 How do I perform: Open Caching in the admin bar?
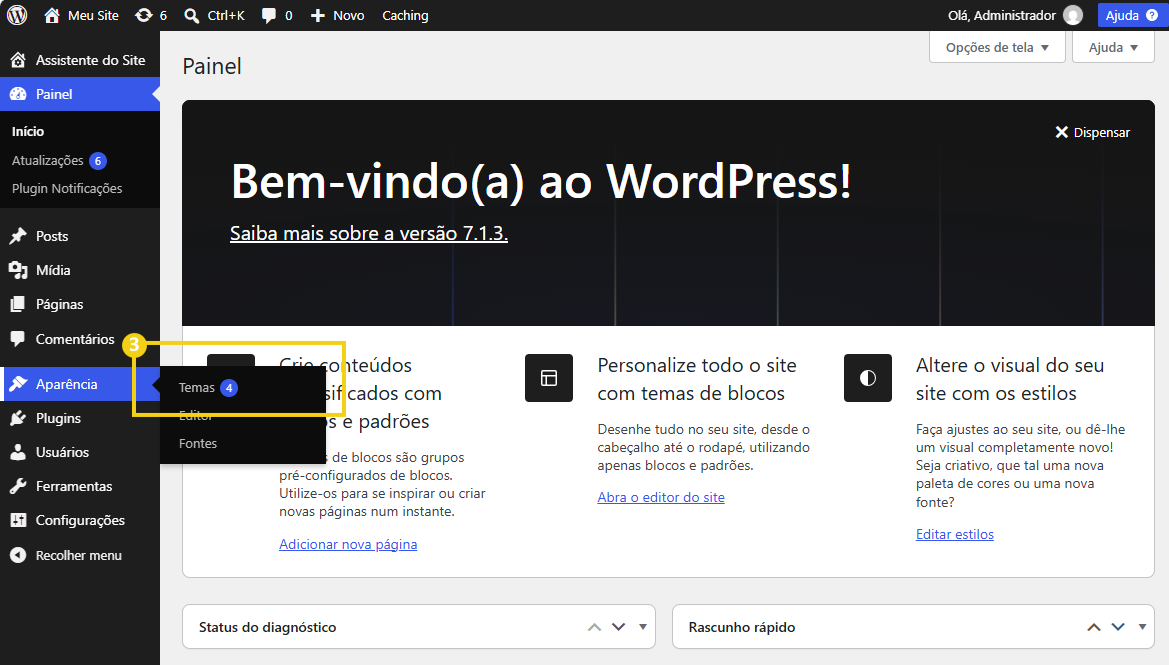[405, 15]
